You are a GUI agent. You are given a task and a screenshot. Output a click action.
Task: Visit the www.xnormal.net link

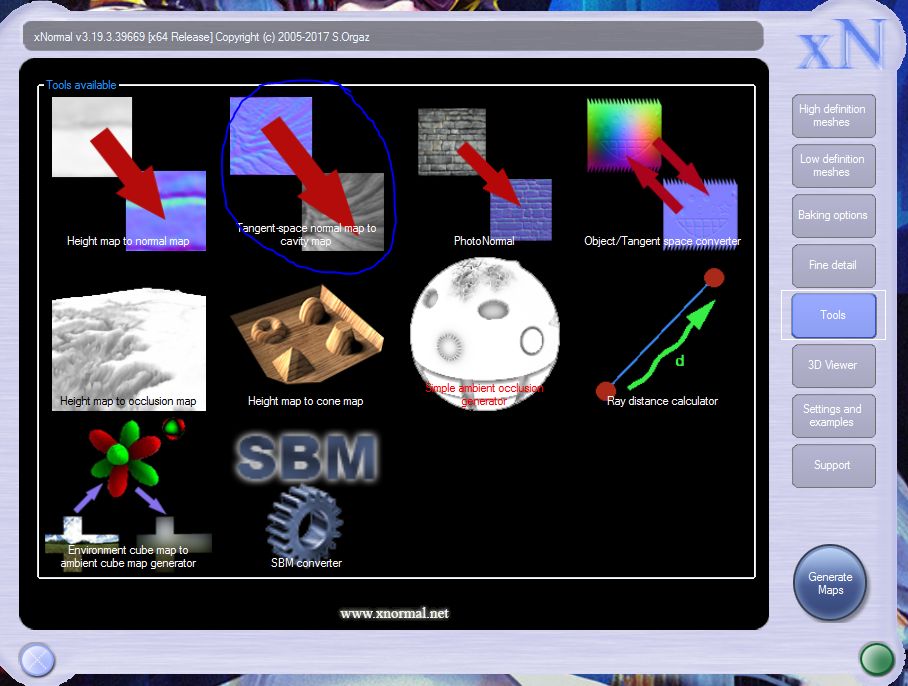[394, 614]
